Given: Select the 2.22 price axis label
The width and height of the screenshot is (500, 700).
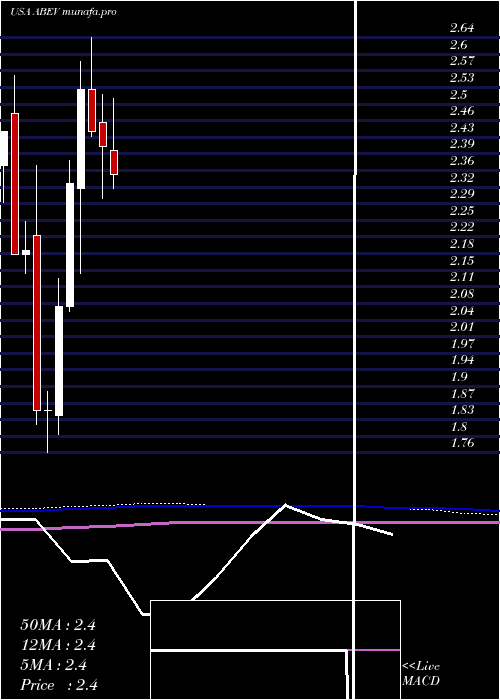Looking at the screenshot, I should [462, 227].
